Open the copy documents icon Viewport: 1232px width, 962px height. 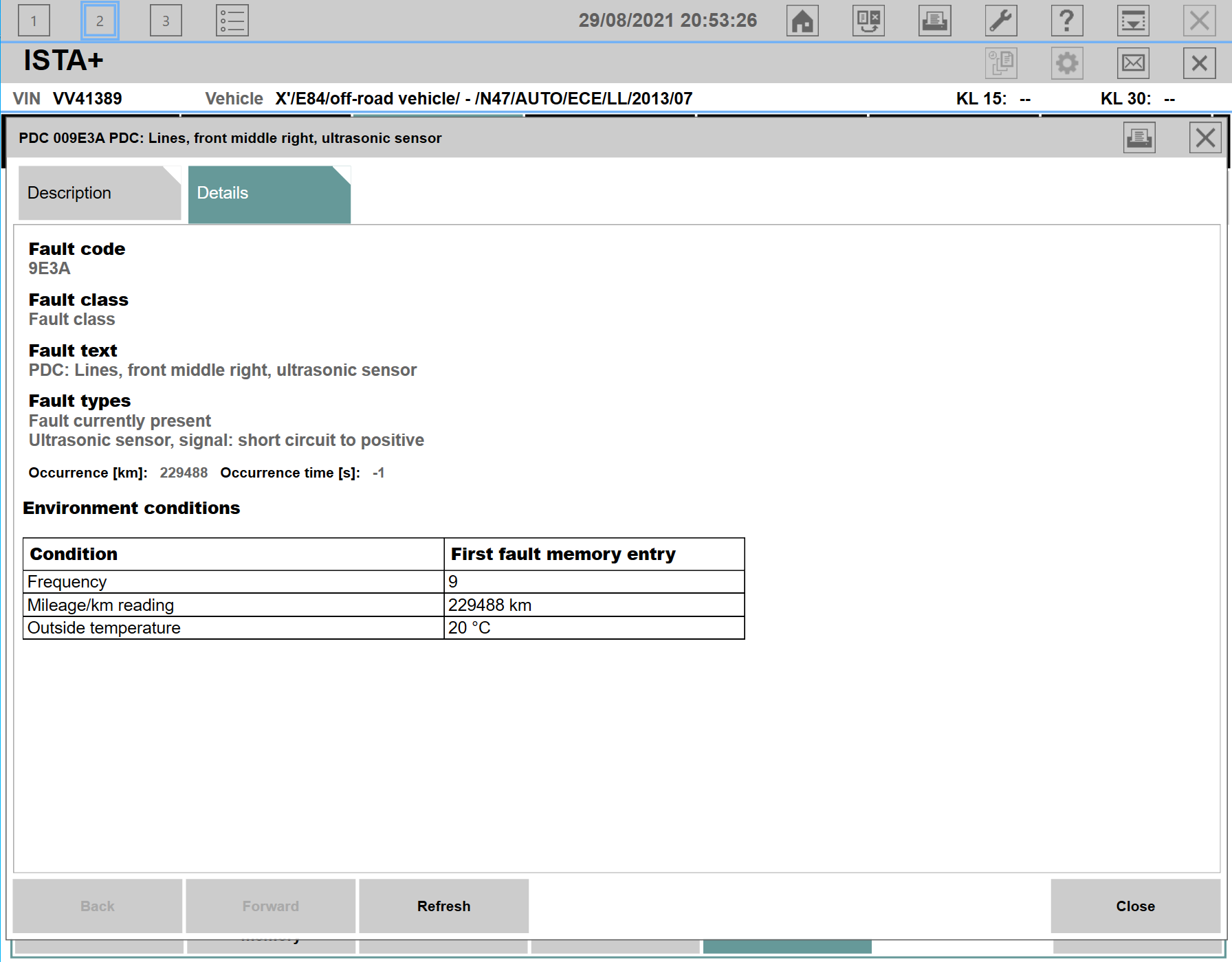coord(1001,63)
